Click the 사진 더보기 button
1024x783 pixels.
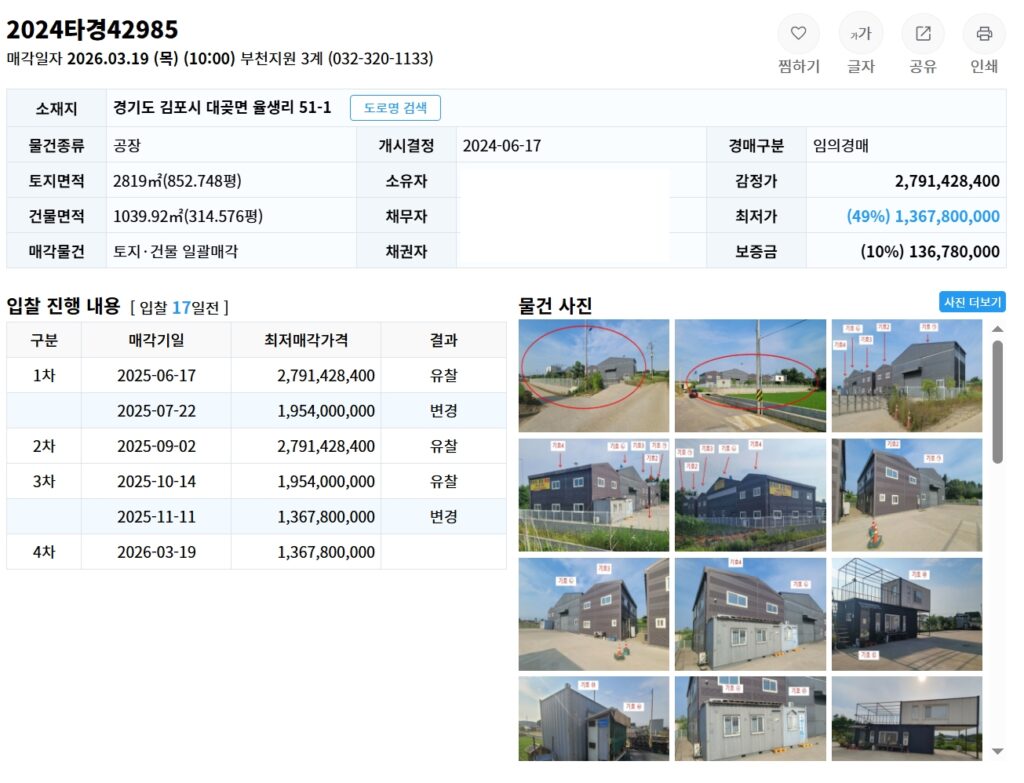pyautogui.click(x=972, y=302)
